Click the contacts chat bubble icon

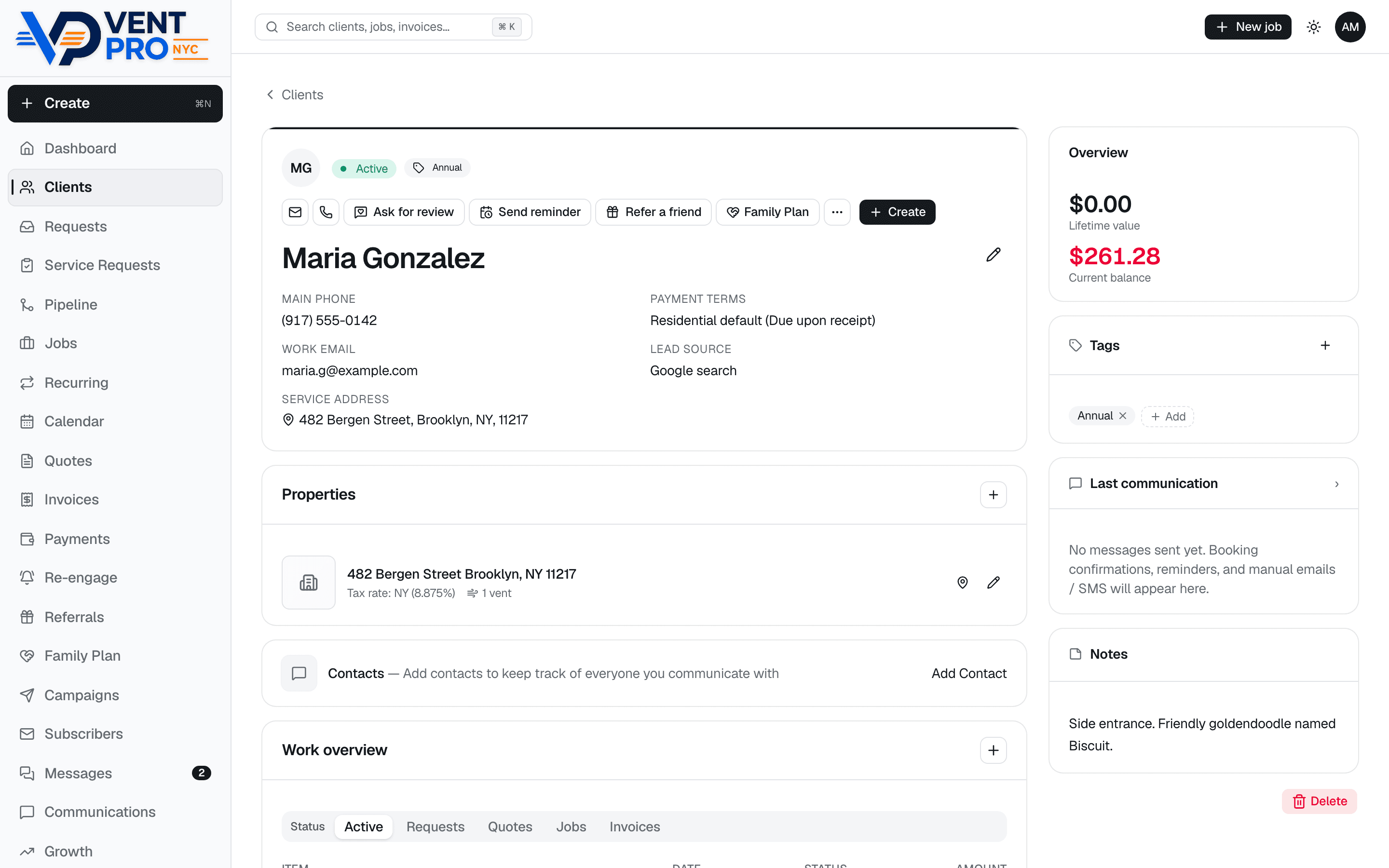tap(299, 673)
